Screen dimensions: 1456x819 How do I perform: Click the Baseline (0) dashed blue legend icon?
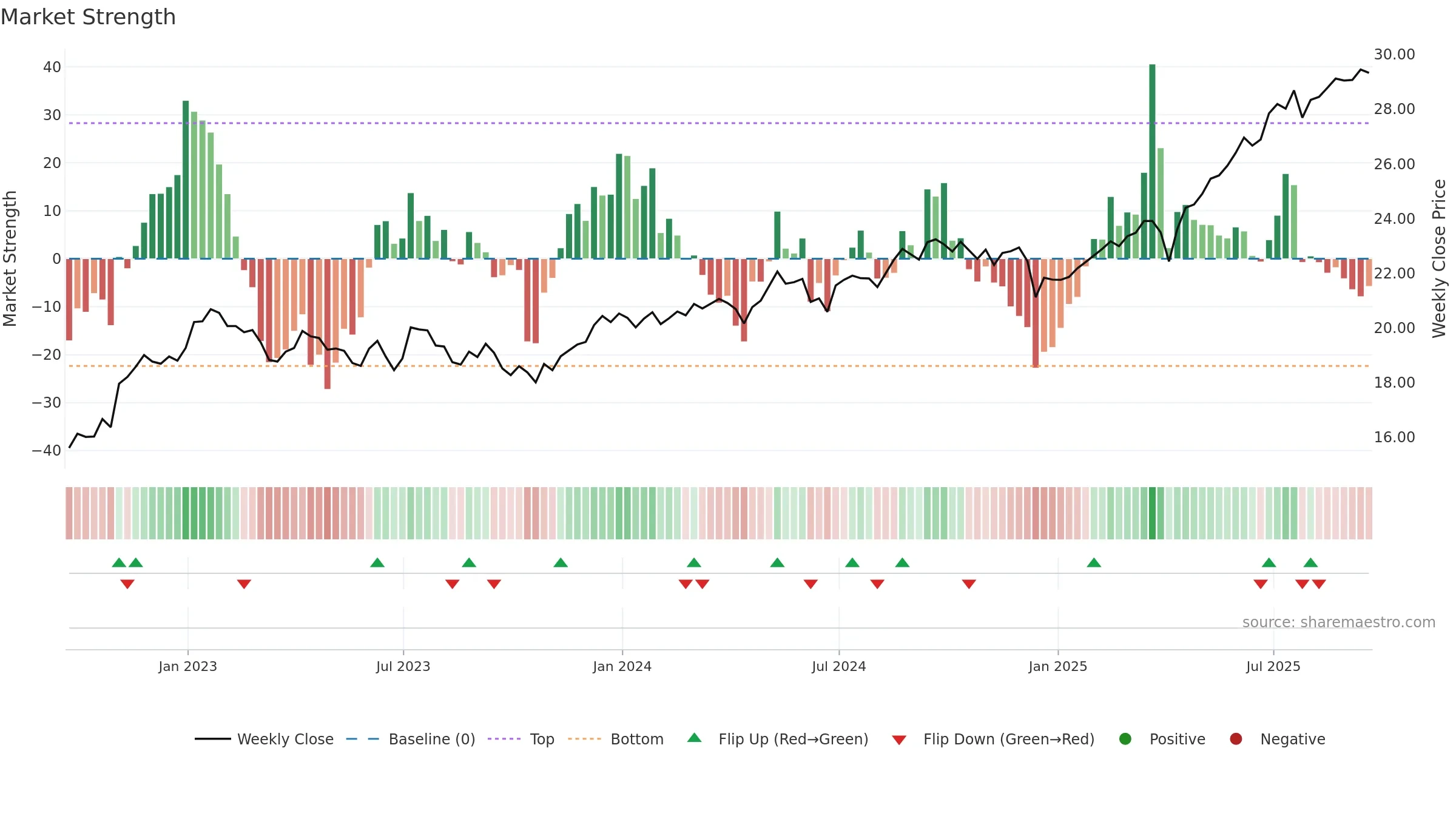click(x=363, y=739)
